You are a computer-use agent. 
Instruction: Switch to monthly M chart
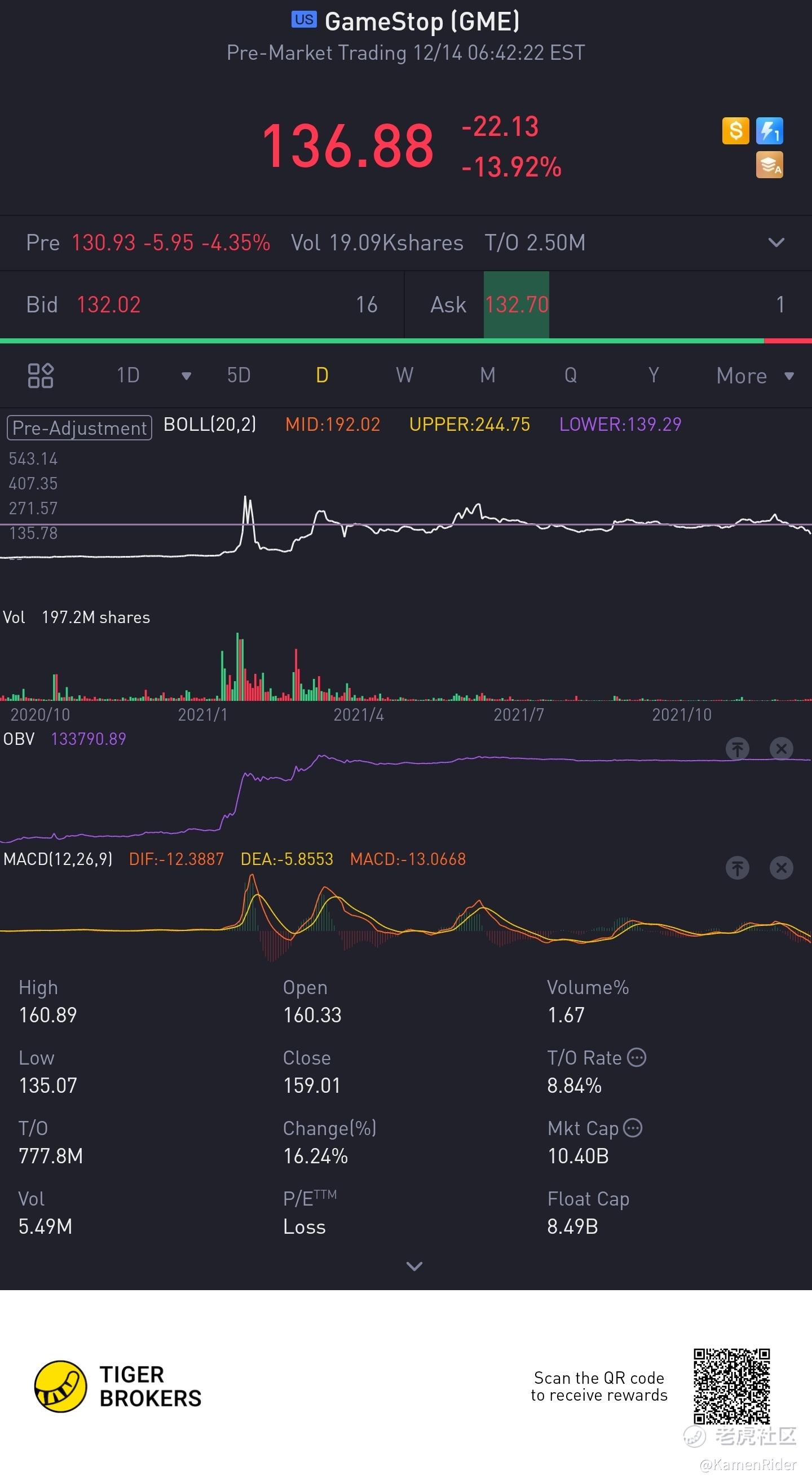[488, 376]
